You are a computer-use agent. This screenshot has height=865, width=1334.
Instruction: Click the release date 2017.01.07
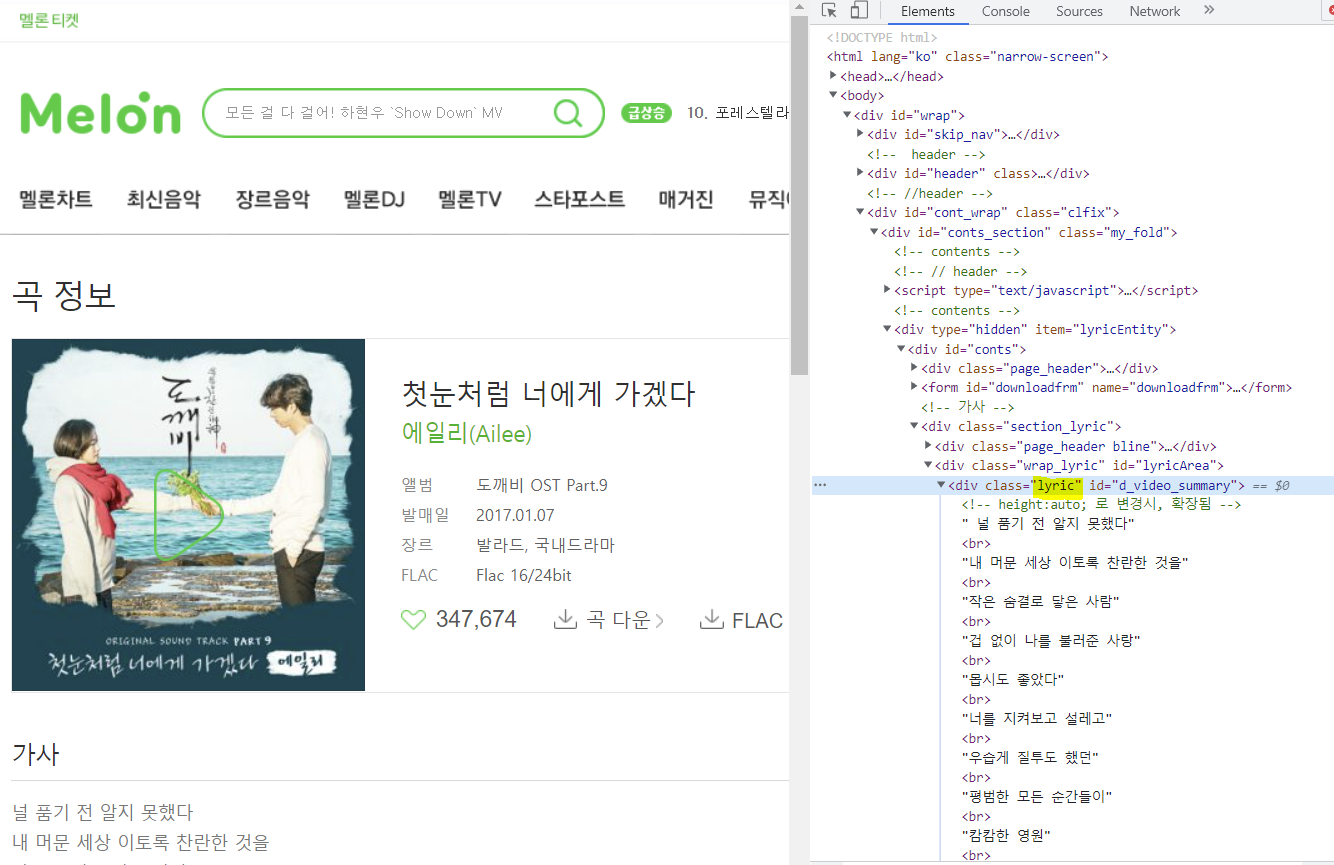coord(515,515)
